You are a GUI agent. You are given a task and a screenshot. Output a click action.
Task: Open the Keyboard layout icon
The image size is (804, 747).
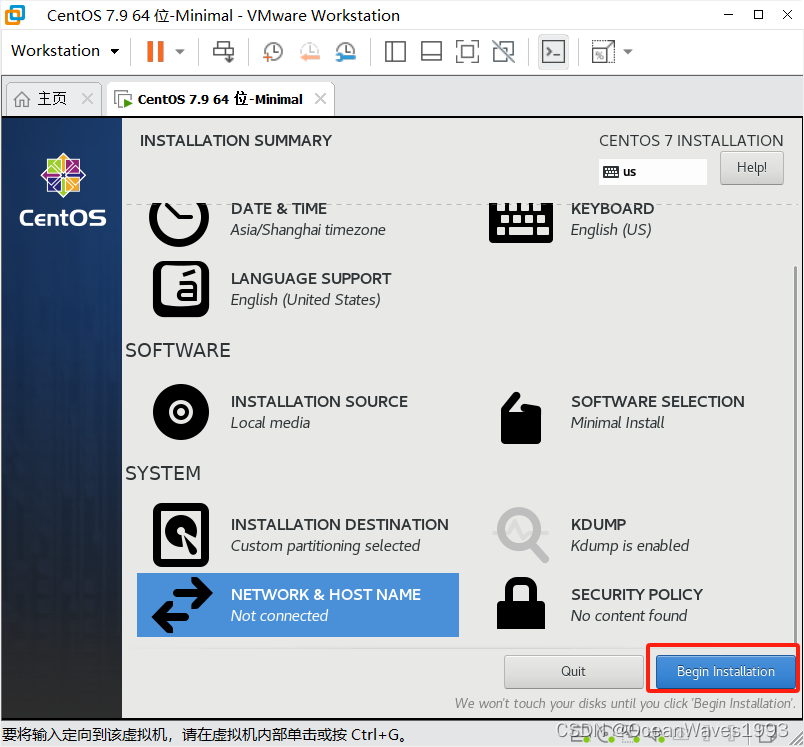pos(521,224)
